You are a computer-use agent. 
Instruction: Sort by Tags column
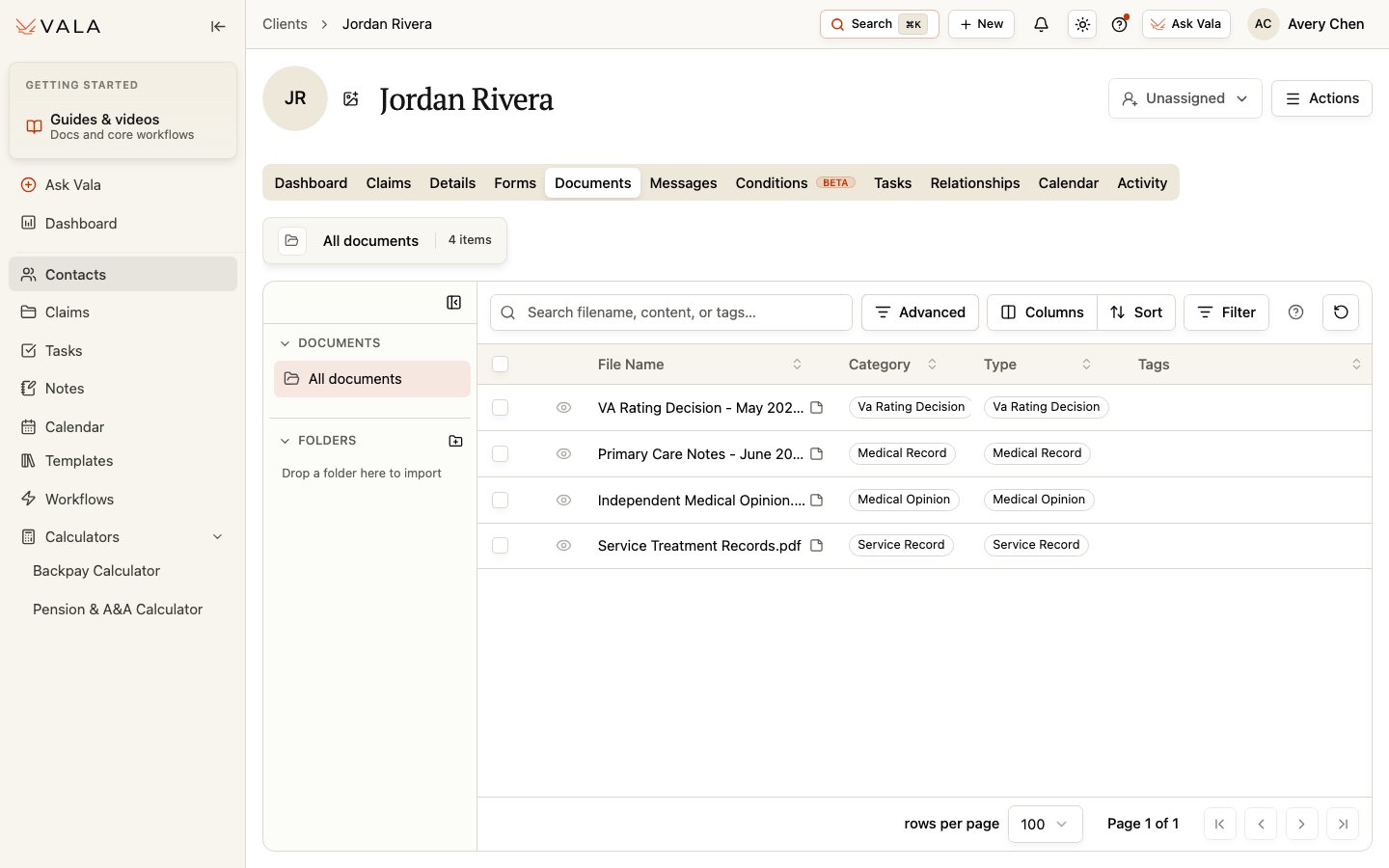click(x=1356, y=365)
